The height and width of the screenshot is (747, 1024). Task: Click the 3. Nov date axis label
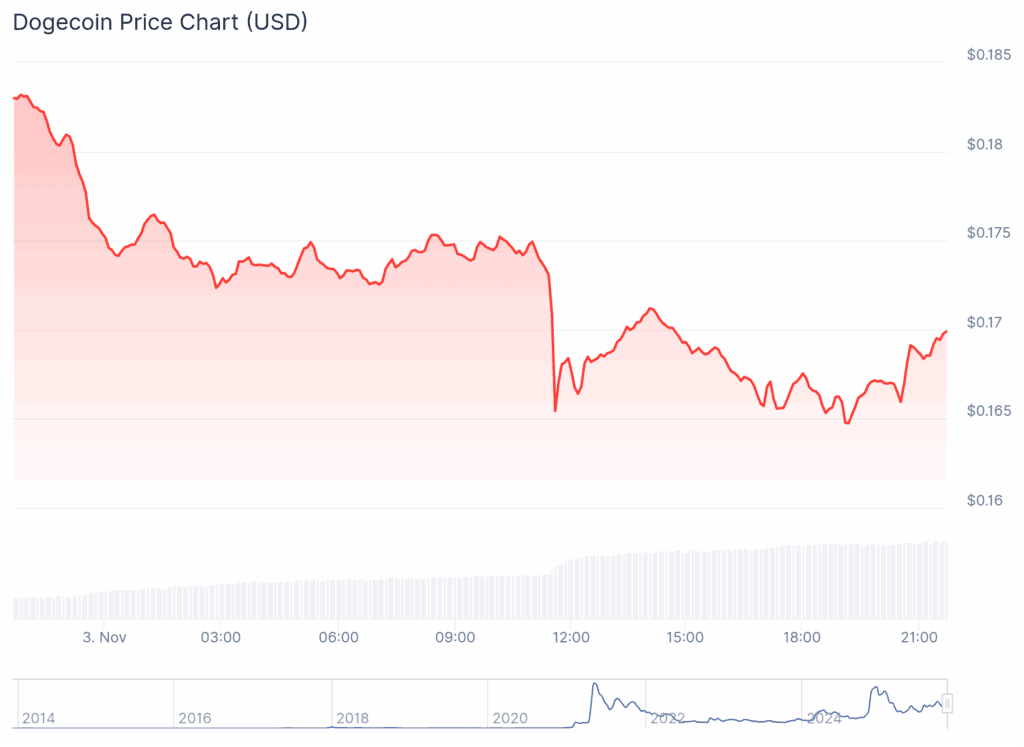coord(104,637)
